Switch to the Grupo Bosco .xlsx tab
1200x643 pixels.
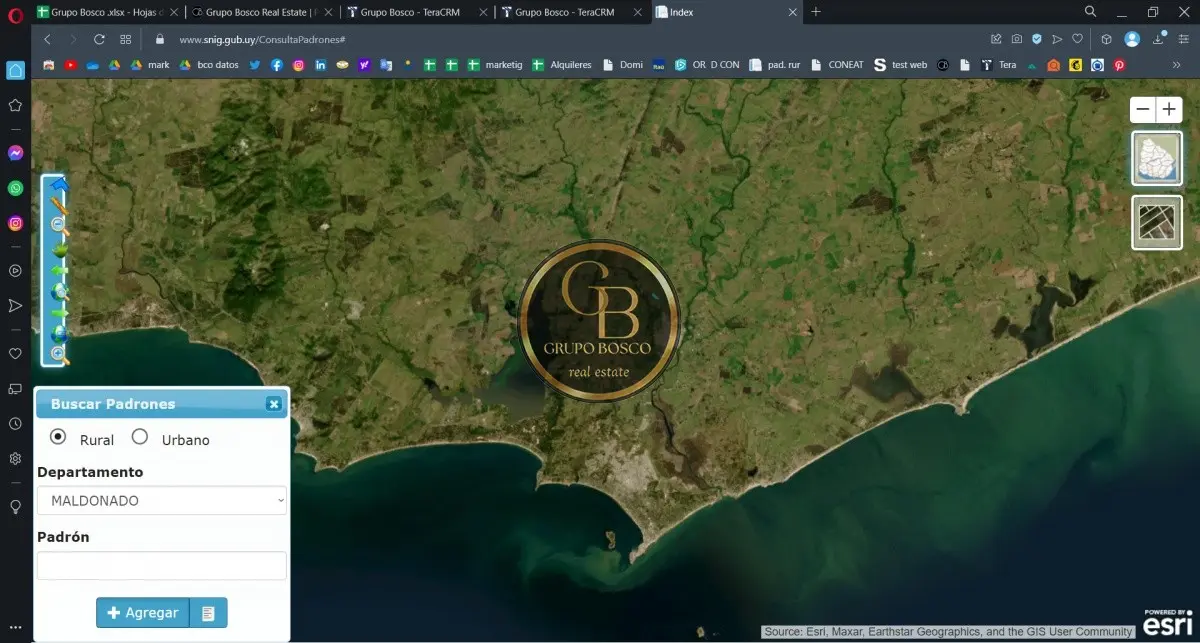click(106, 12)
